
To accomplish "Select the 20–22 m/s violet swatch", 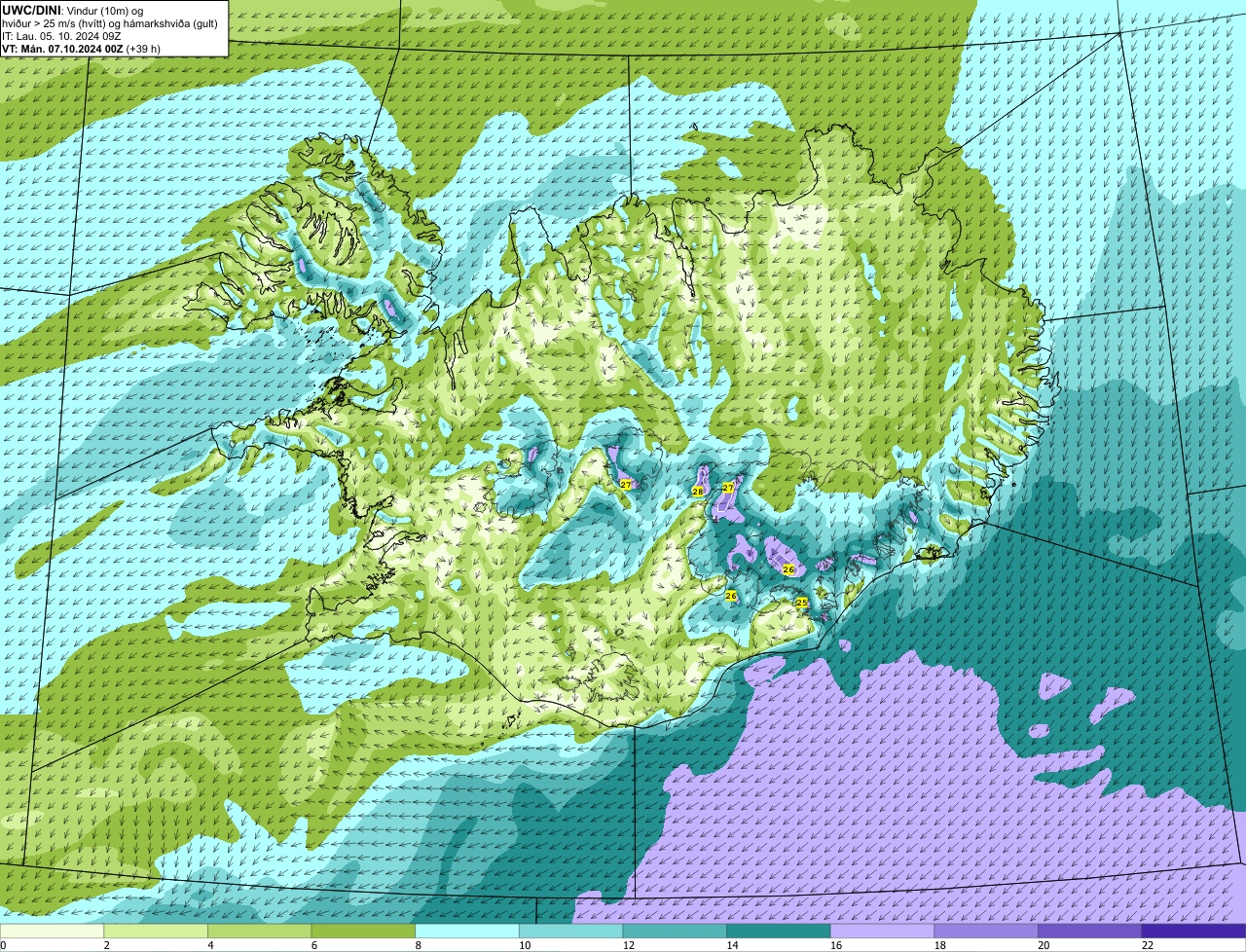I will click(1090, 931).
